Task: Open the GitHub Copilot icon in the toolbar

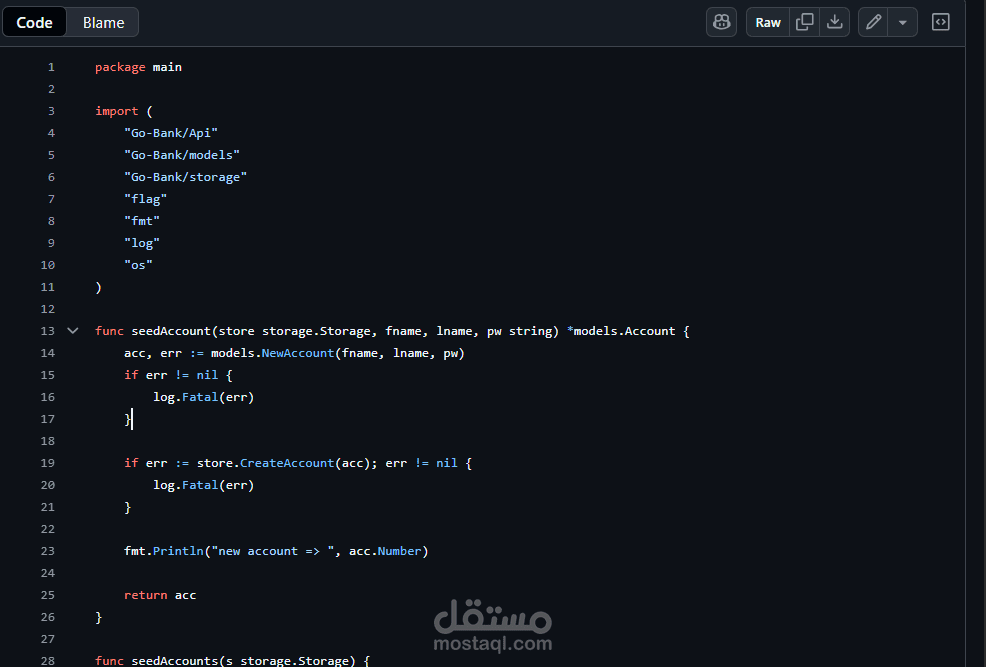Action: [x=721, y=21]
